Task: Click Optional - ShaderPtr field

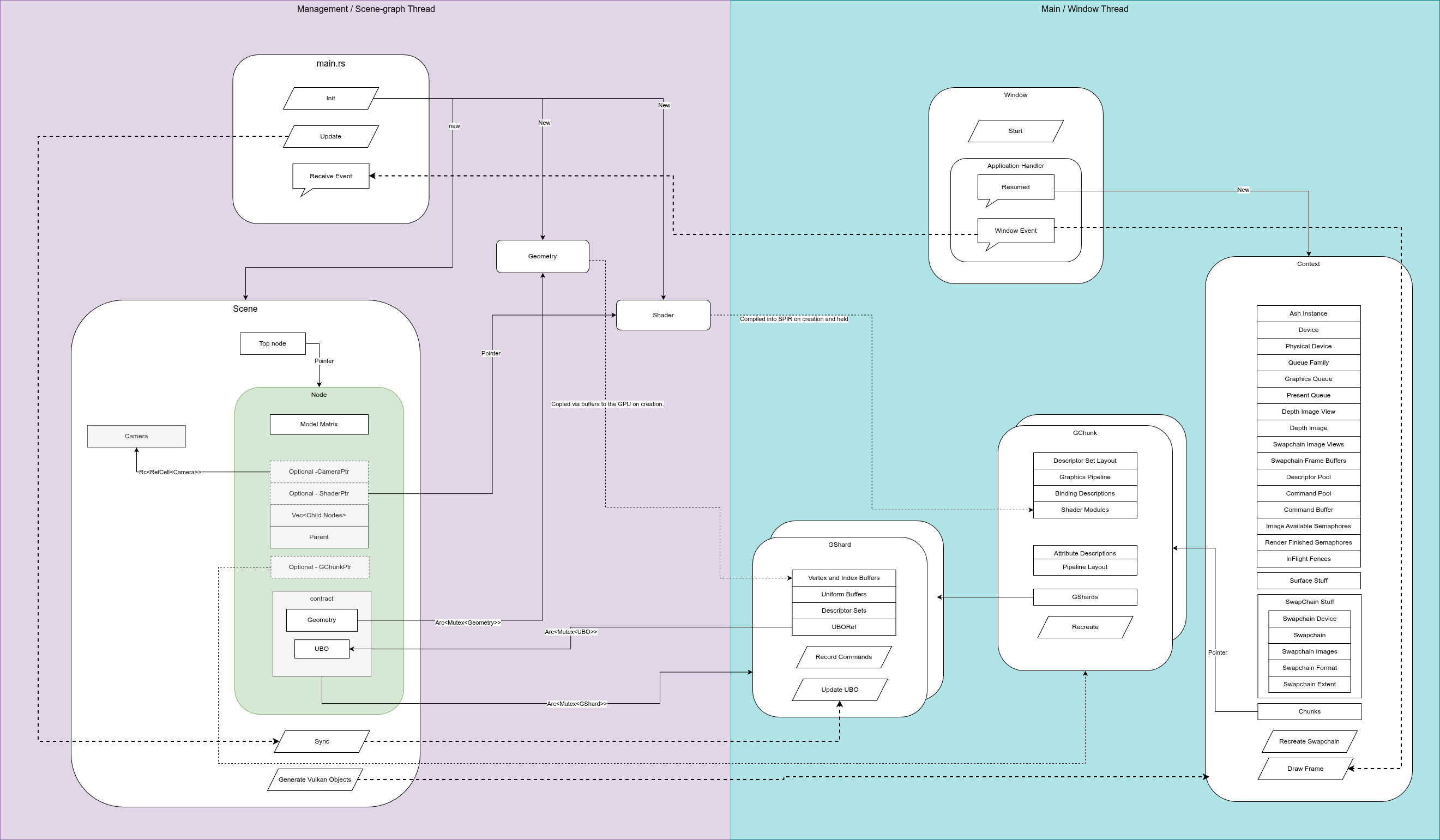Action: (x=319, y=493)
